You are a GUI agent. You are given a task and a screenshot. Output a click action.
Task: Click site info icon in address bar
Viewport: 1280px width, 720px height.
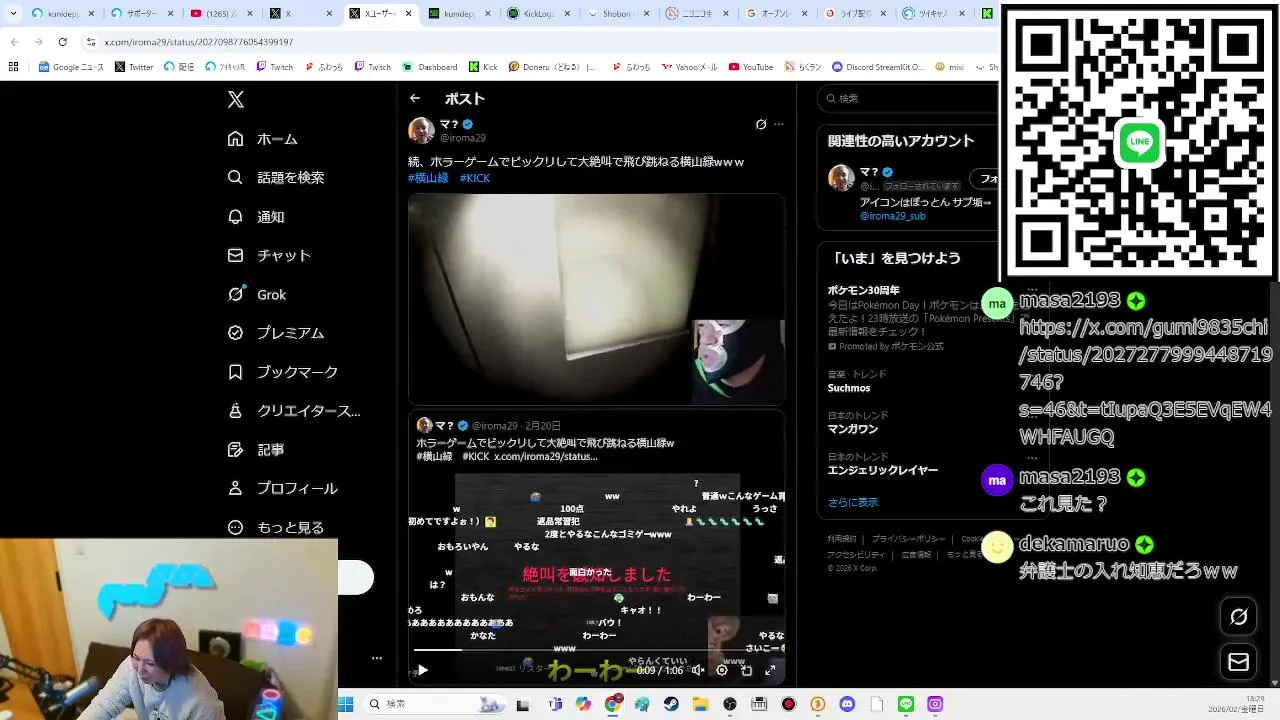tap(91, 42)
